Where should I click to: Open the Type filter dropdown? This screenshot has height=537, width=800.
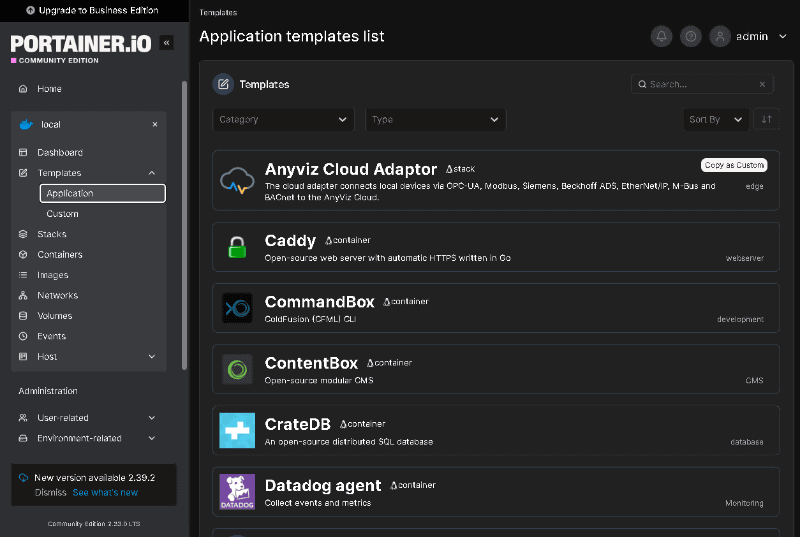(x=435, y=119)
